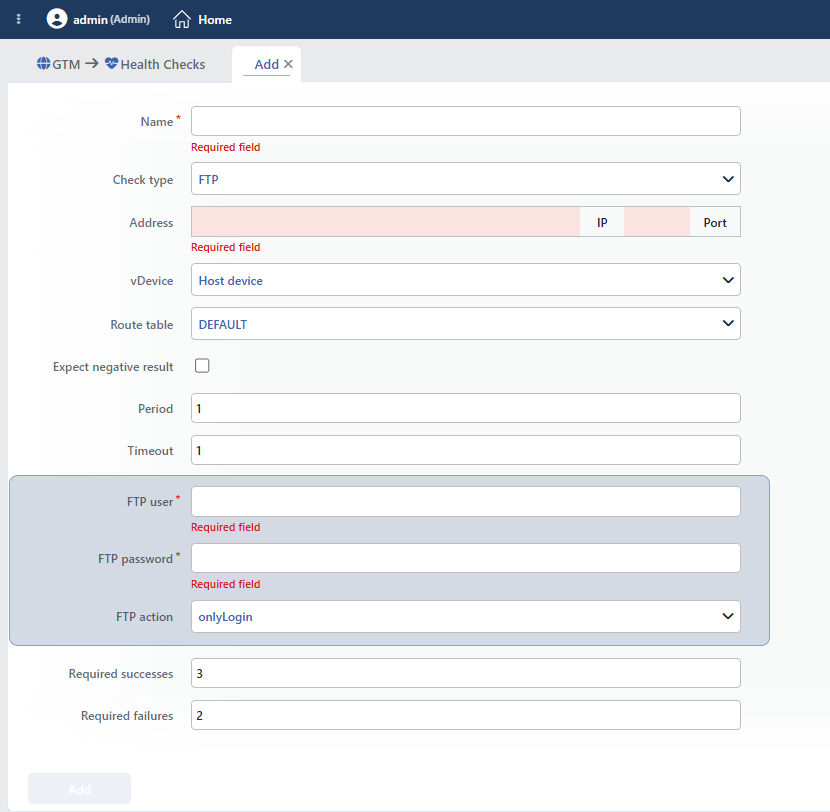Viewport: 830px width, 812px height.
Task: Click the FTP password input field
Action: [x=465, y=558]
